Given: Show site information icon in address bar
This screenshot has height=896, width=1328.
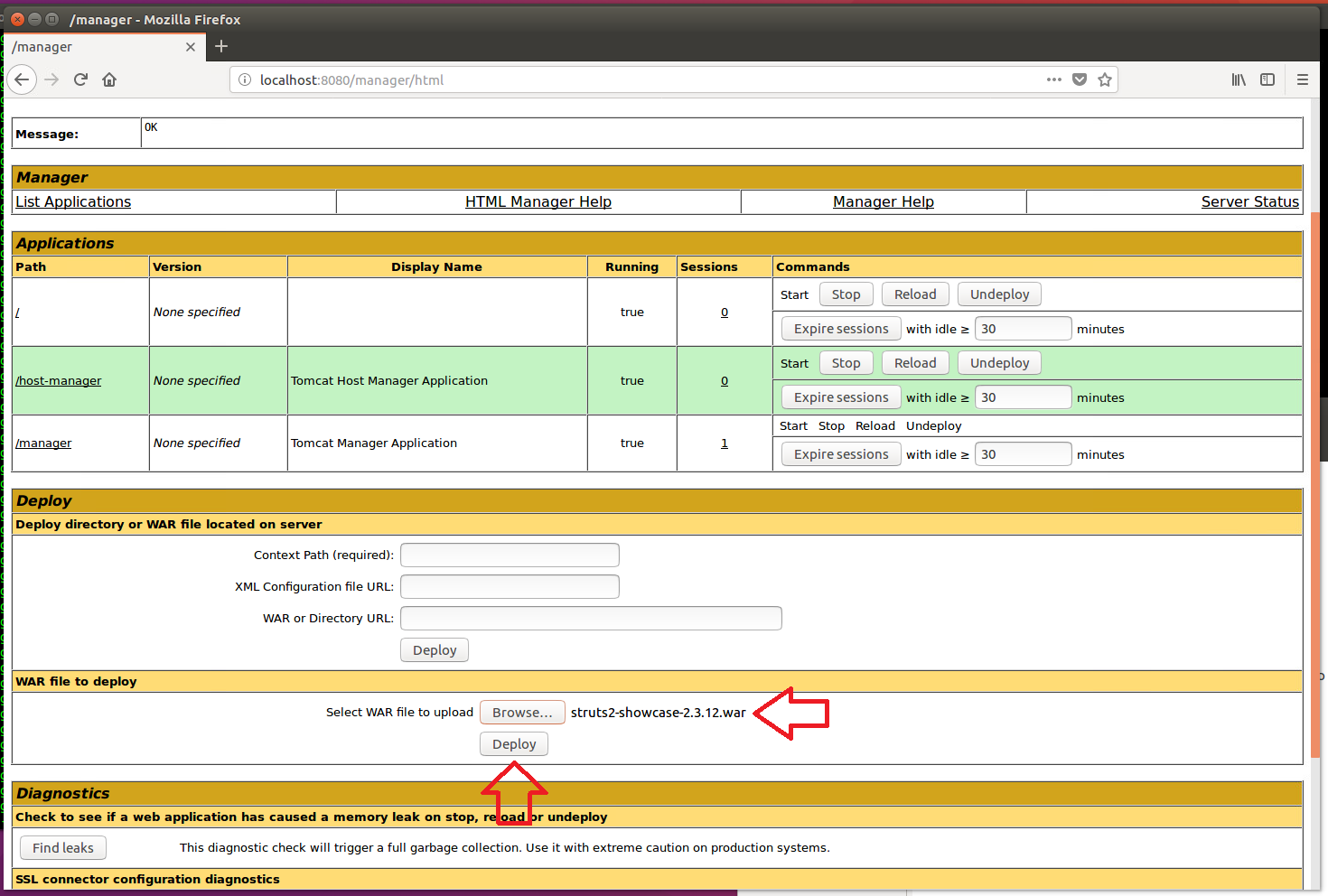Looking at the screenshot, I should [x=244, y=79].
